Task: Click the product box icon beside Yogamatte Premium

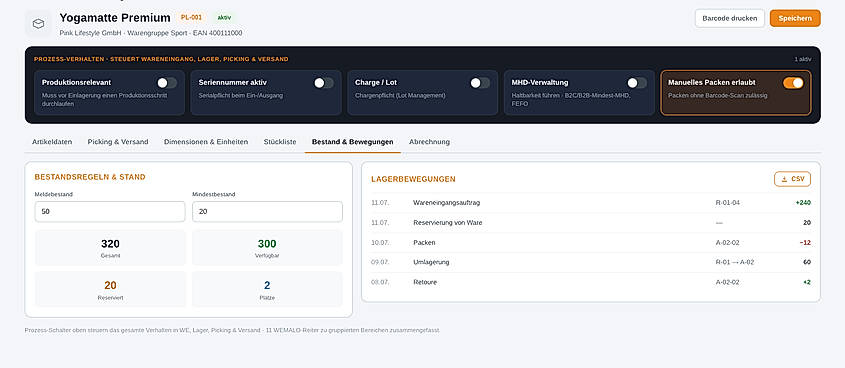Action: [x=38, y=24]
